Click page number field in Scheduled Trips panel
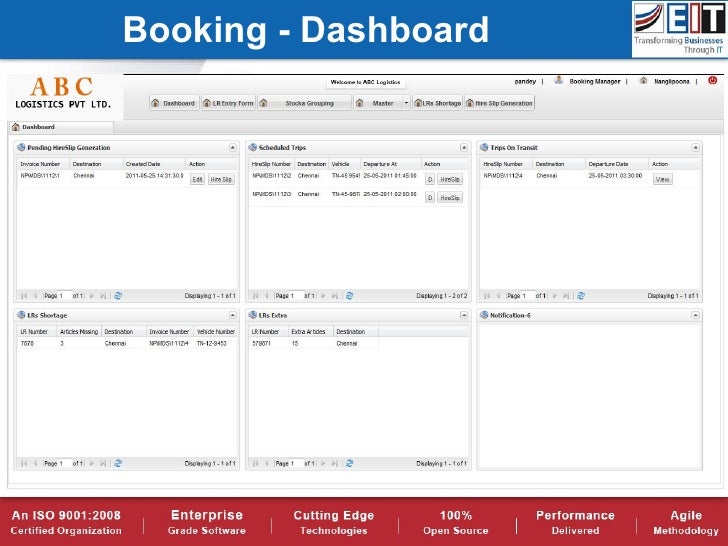The width and height of the screenshot is (728, 546). pyautogui.click(x=296, y=296)
